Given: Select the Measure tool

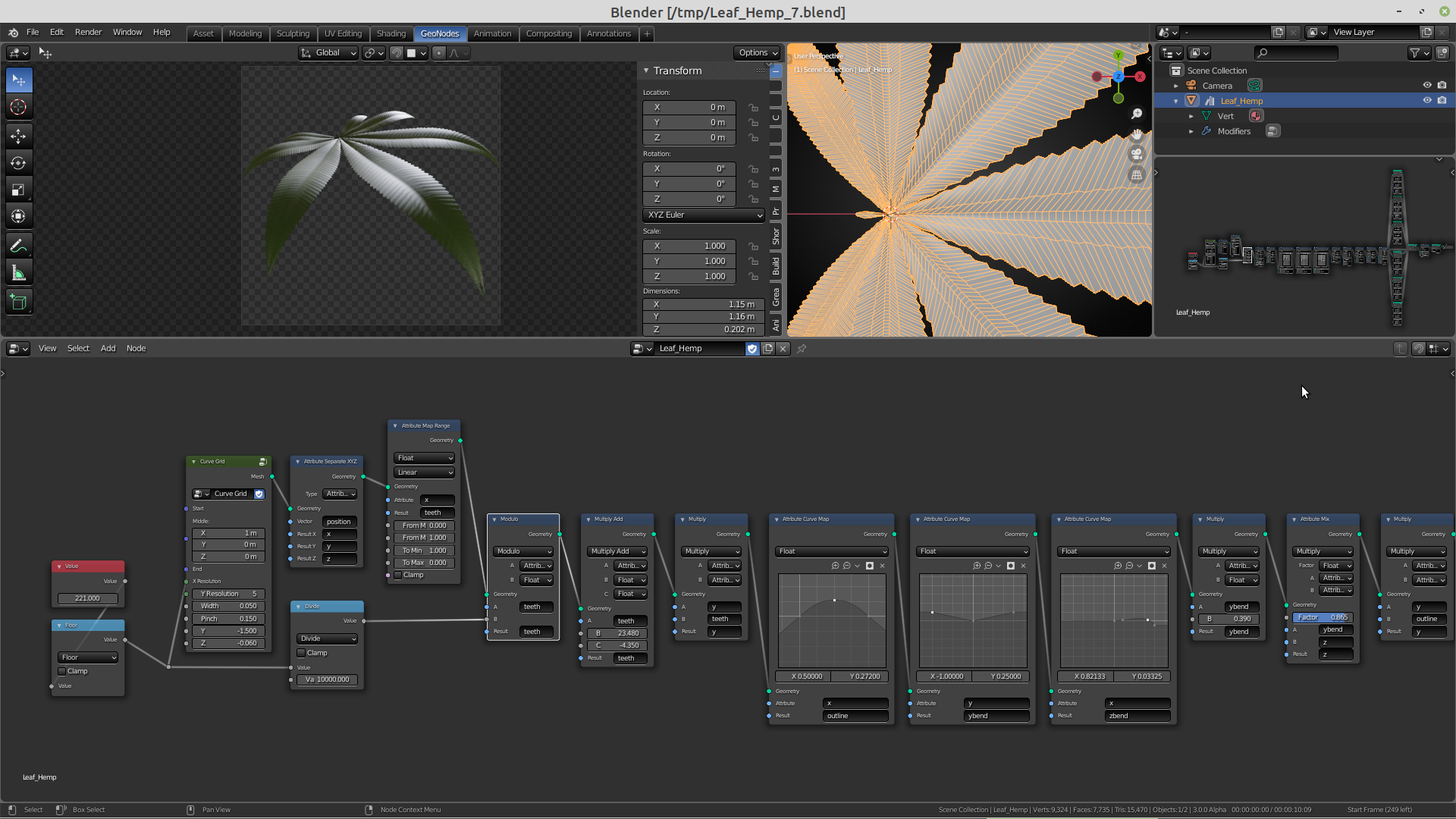Looking at the screenshot, I should (19, 273).
